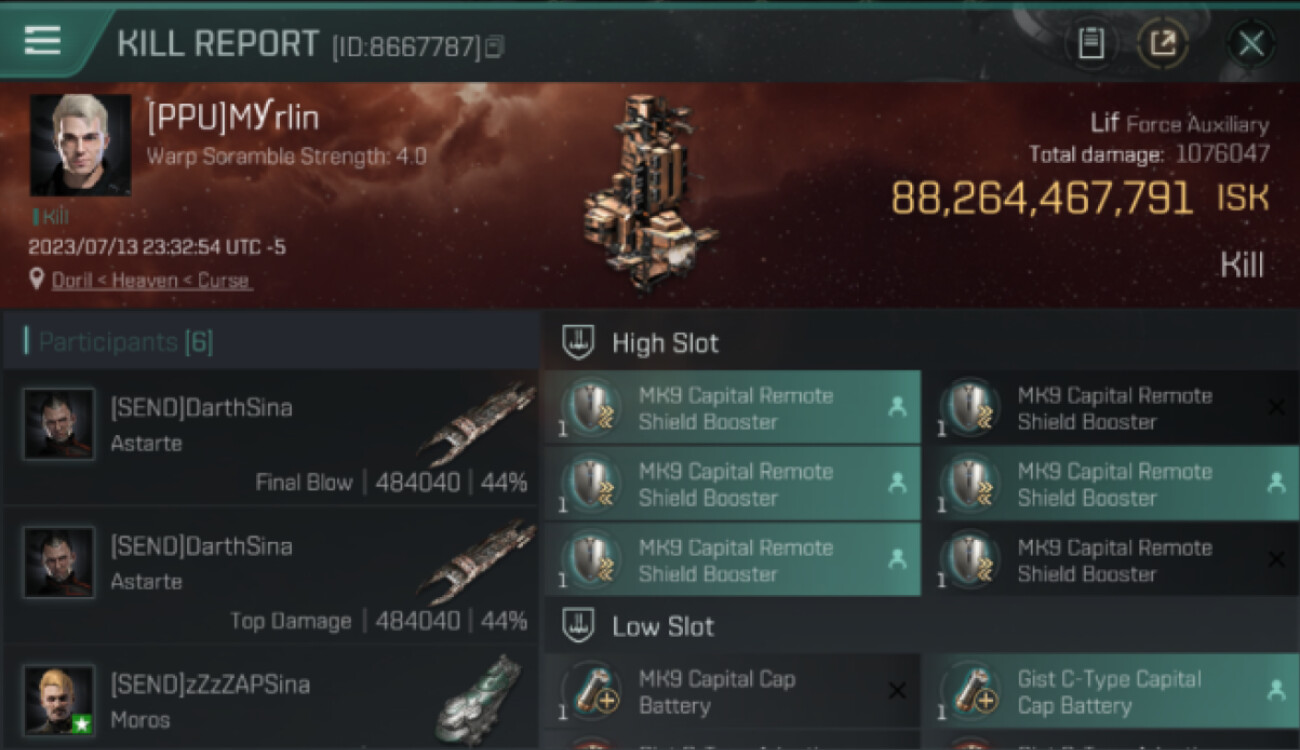The width and height of the screenshot is (1300, 750).
Task: Close the kill report window
Action: [1251, 43]
